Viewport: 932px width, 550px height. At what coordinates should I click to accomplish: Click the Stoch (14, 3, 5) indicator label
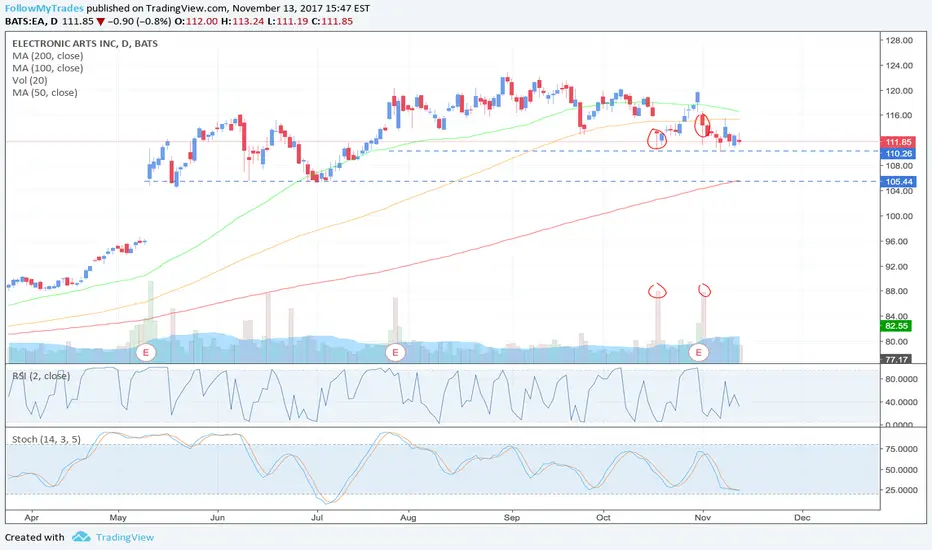coord(46,439)
